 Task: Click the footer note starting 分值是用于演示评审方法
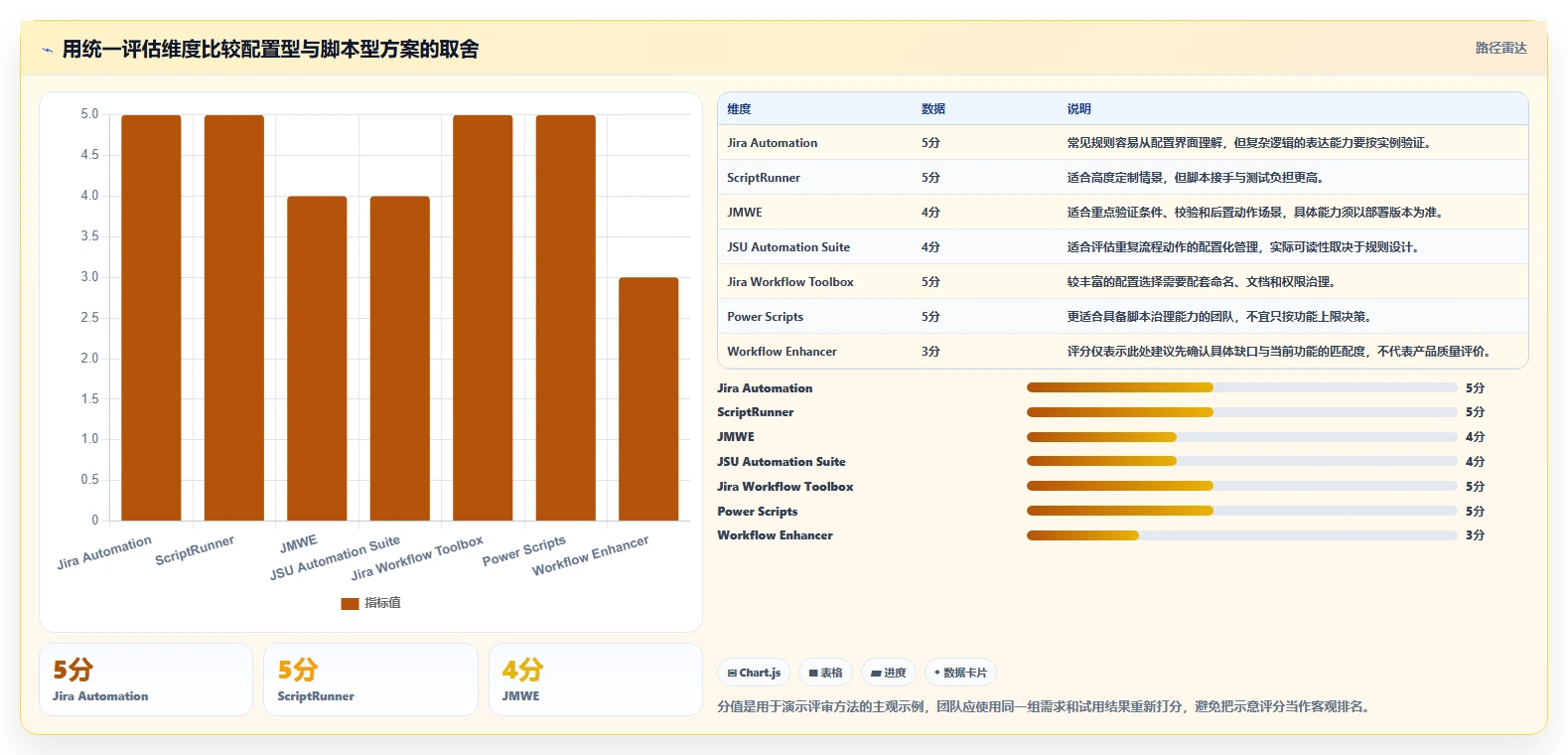tap(1044, 707)
